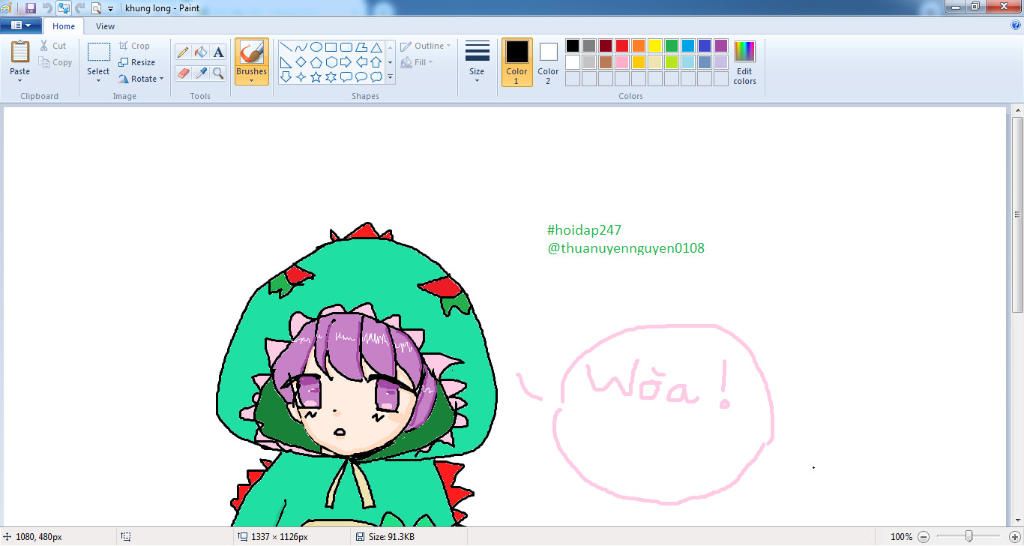Select the Eraser tool
Viewport: 1024px width, 546px height.
183,72
